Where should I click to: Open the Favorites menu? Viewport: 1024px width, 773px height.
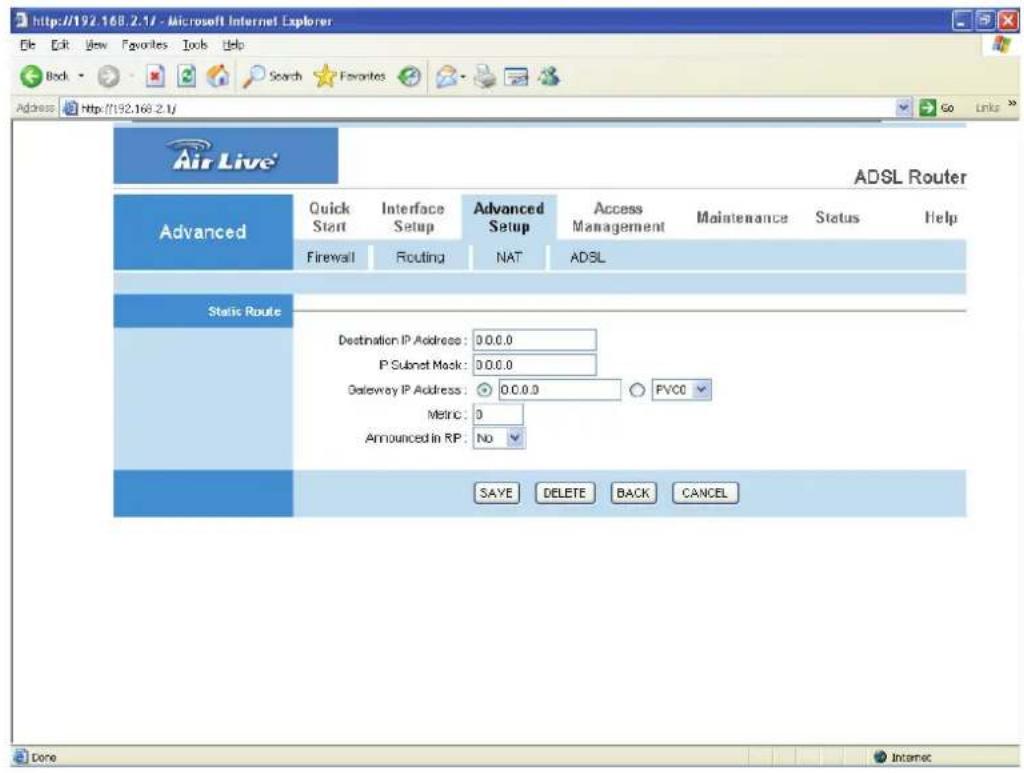(x=144, y=45)
